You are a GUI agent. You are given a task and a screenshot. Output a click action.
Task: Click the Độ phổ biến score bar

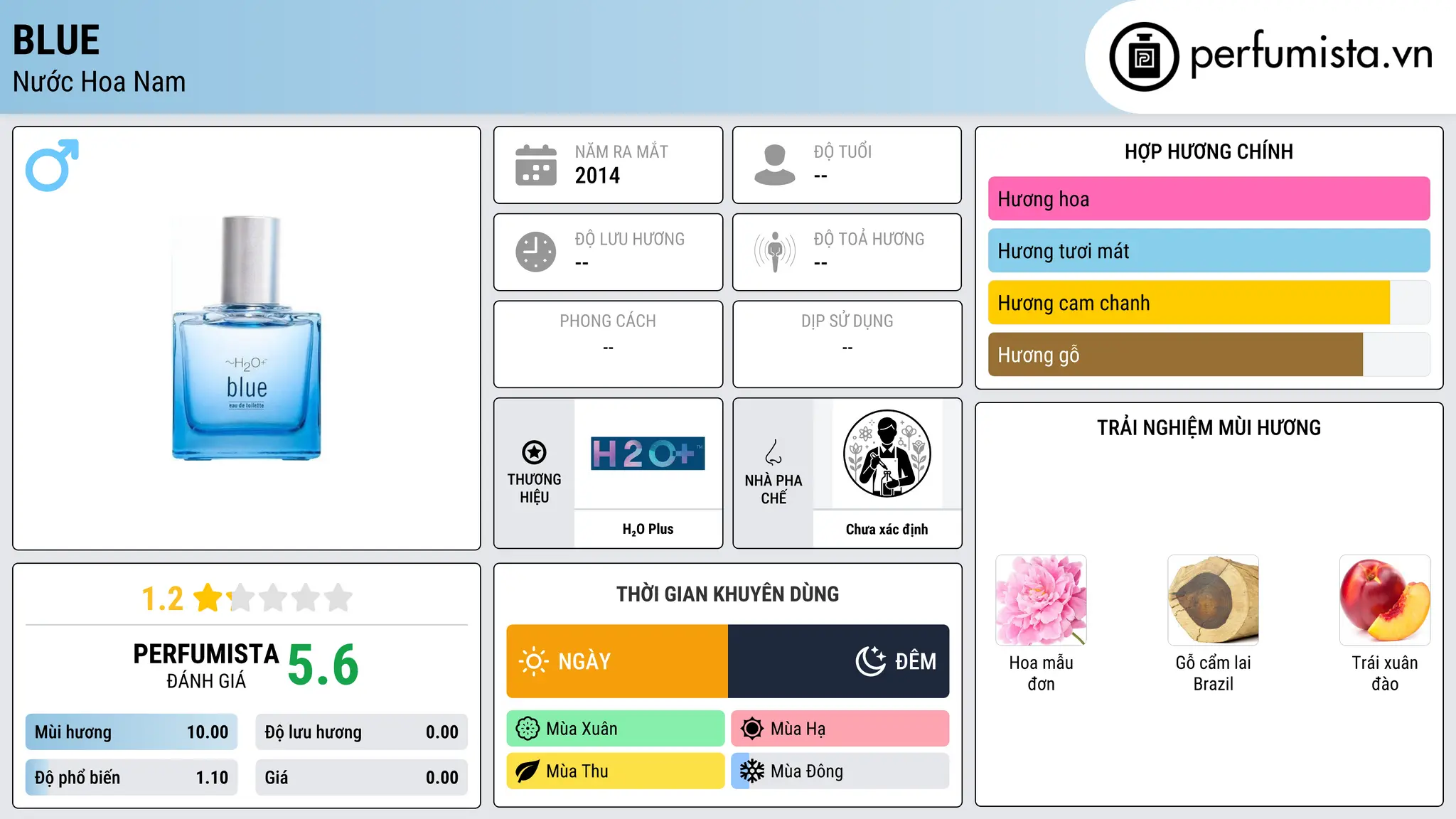[x=132, y=778]
